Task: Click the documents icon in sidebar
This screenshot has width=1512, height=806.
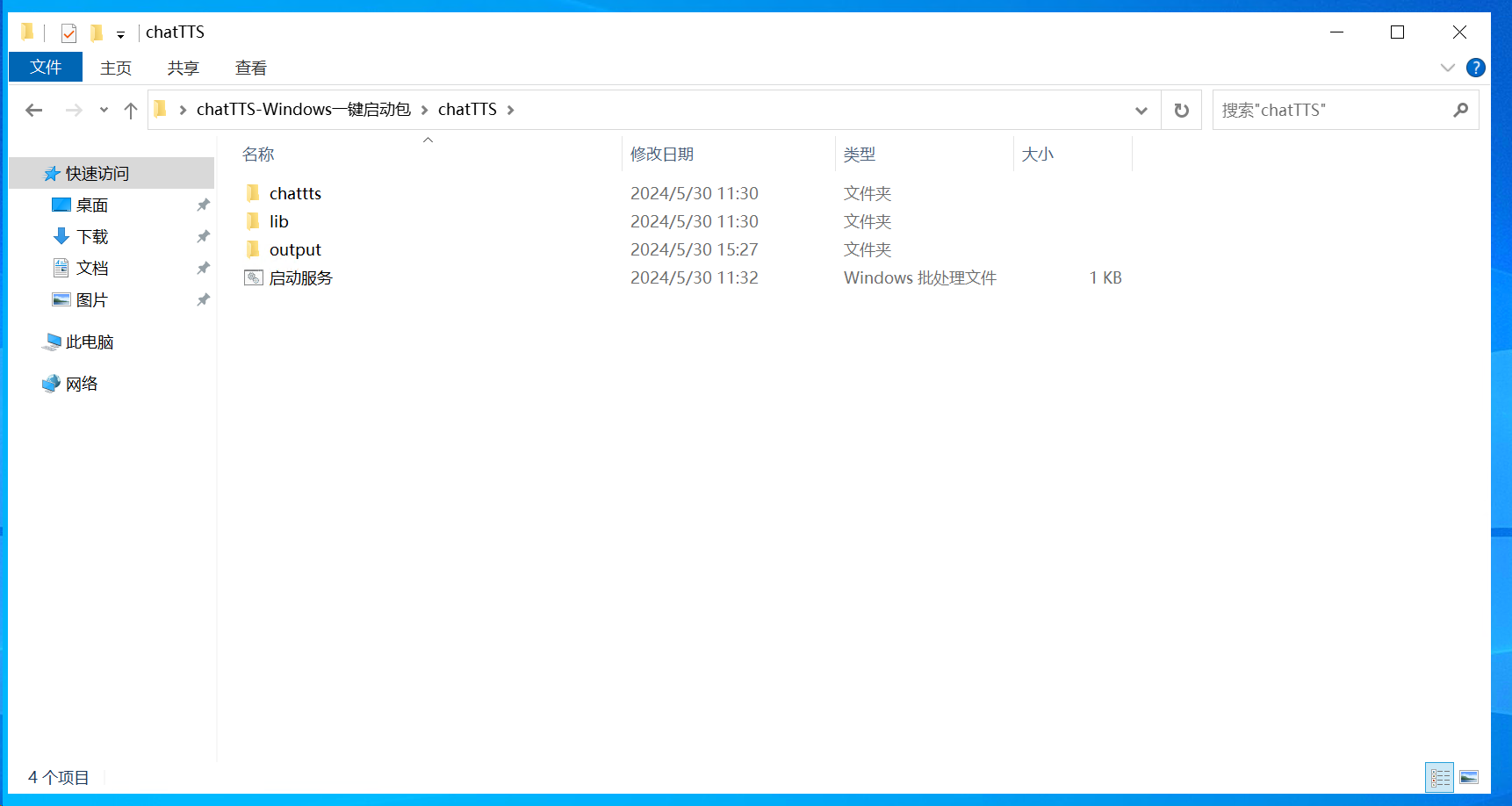Action: [61, 268]
